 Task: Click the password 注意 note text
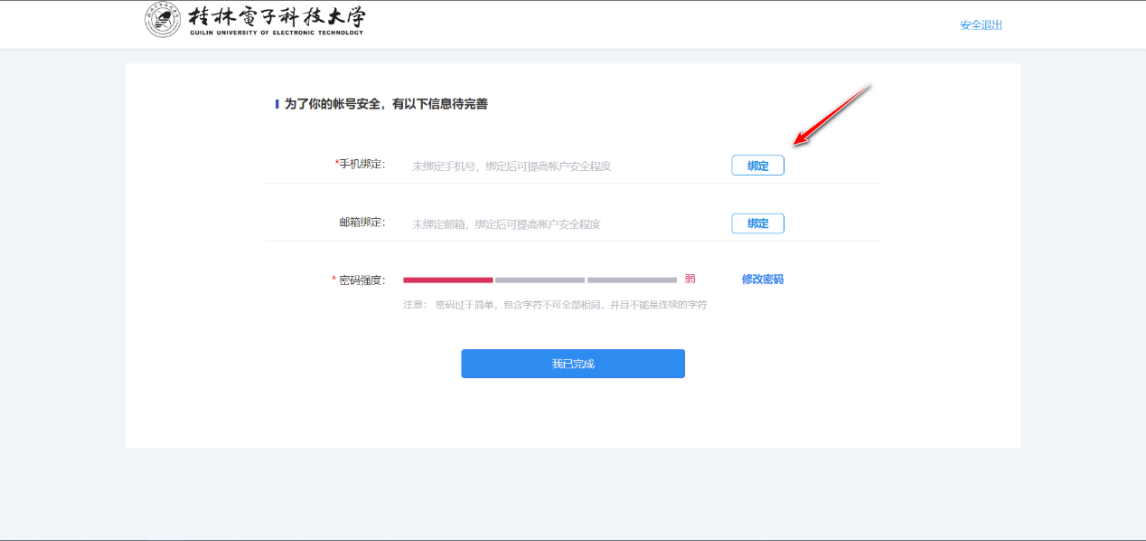coord(554,304)
